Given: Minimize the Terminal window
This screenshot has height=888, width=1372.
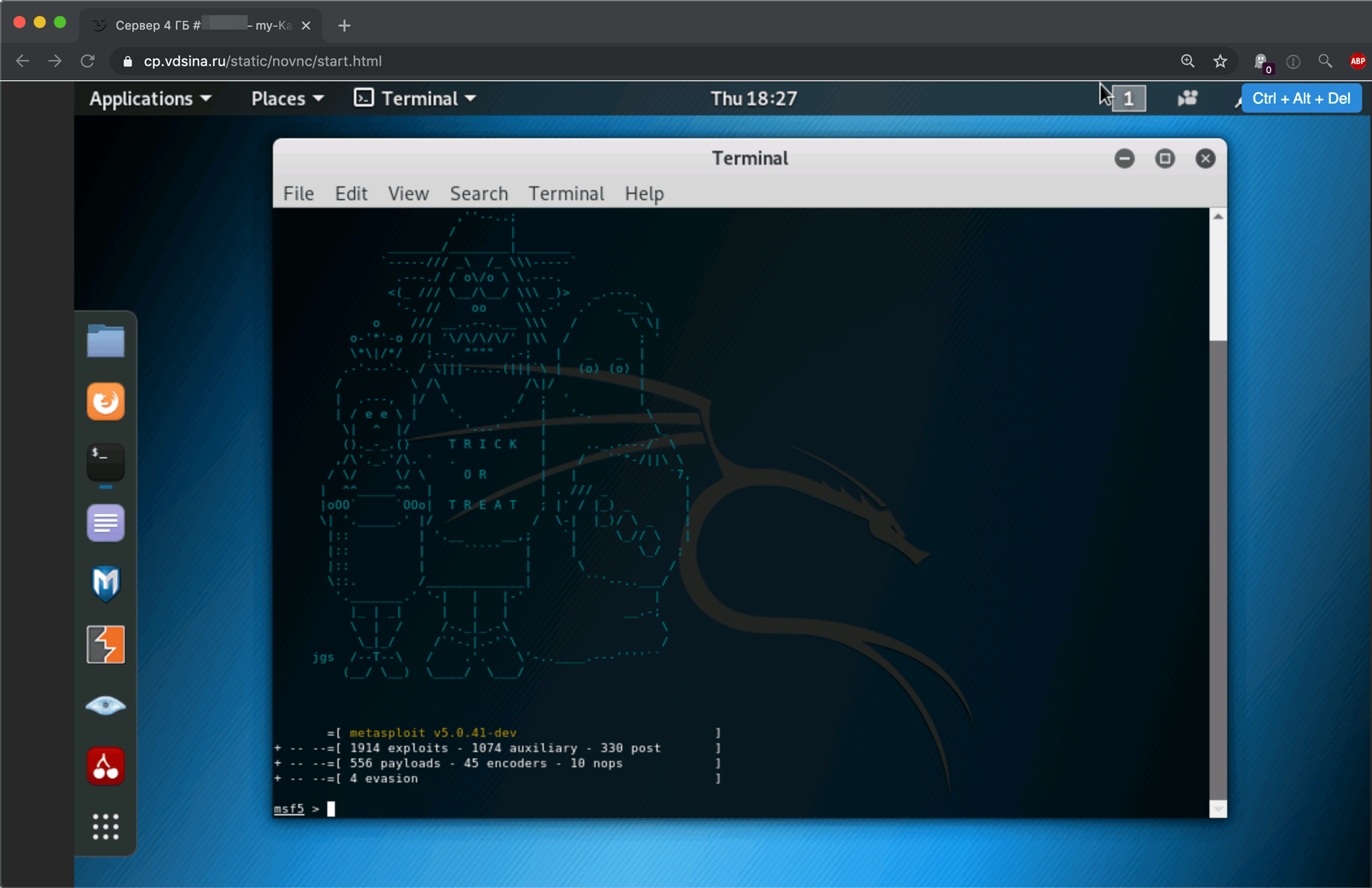Looking at the screenshot, I should tap(1124, 158).
